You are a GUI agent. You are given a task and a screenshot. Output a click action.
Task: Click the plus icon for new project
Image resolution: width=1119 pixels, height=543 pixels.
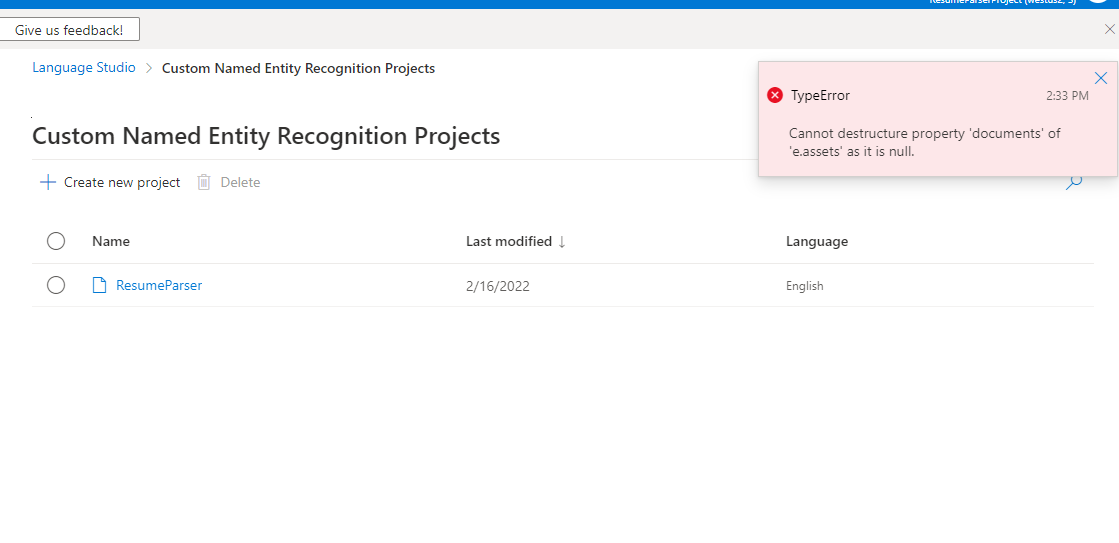point(48,182)
